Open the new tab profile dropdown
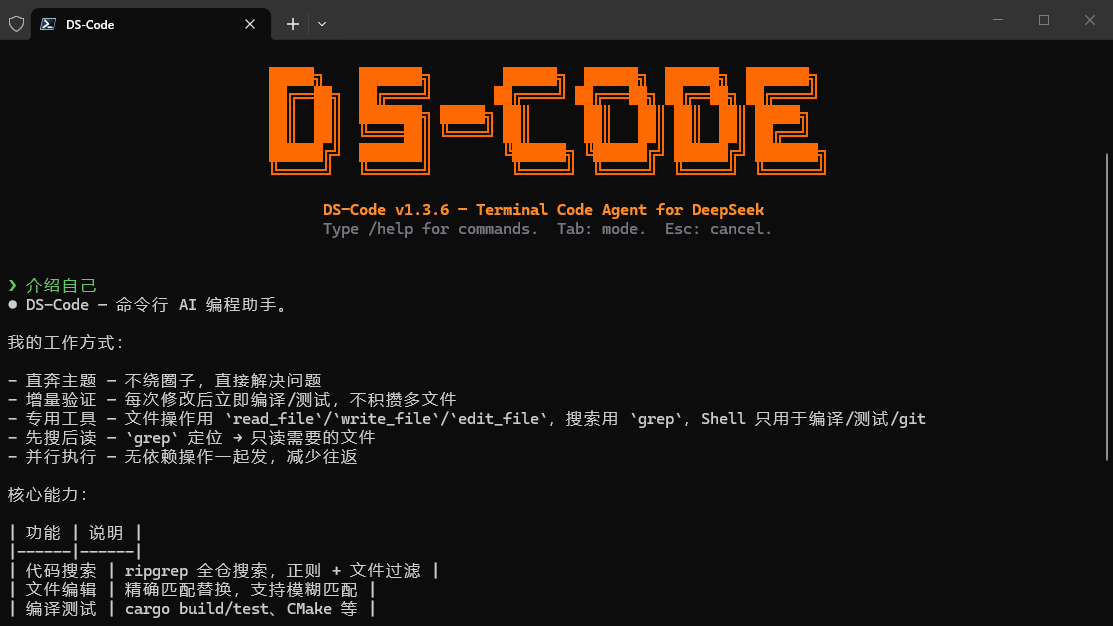Screen dimensions: 1113x626 click(x=322, y=24)
